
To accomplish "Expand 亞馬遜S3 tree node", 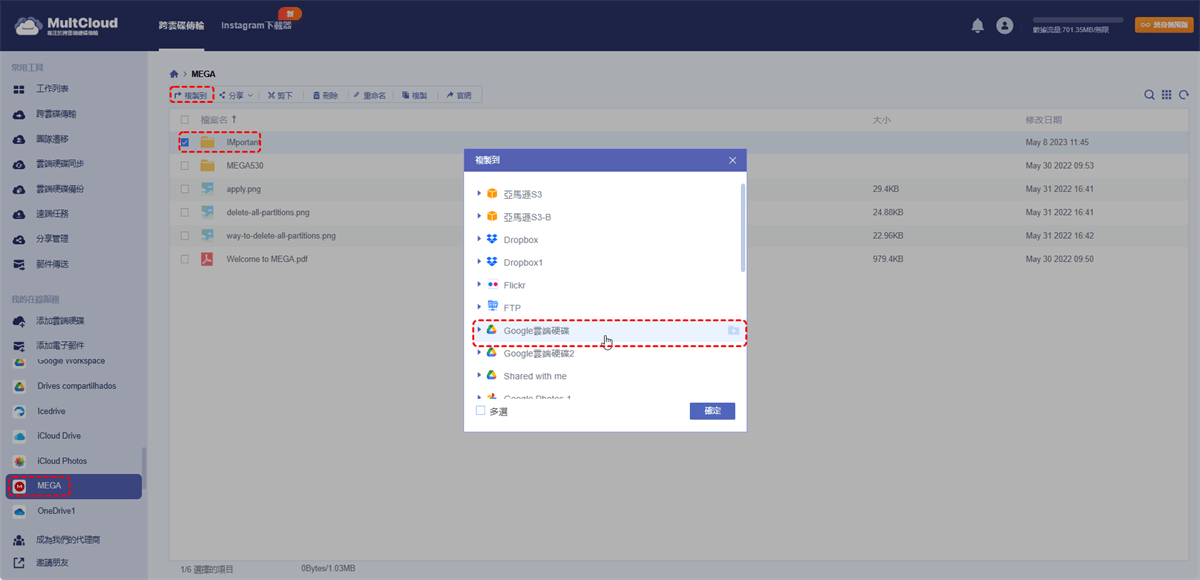I will 479,194.
